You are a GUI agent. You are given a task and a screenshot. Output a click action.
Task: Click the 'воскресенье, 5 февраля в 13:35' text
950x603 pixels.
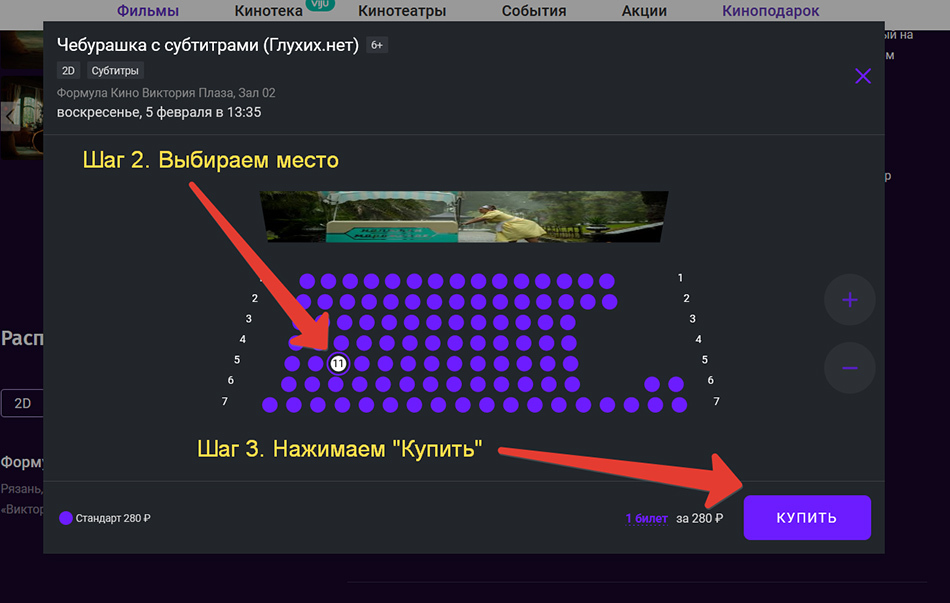click(159, 112)
